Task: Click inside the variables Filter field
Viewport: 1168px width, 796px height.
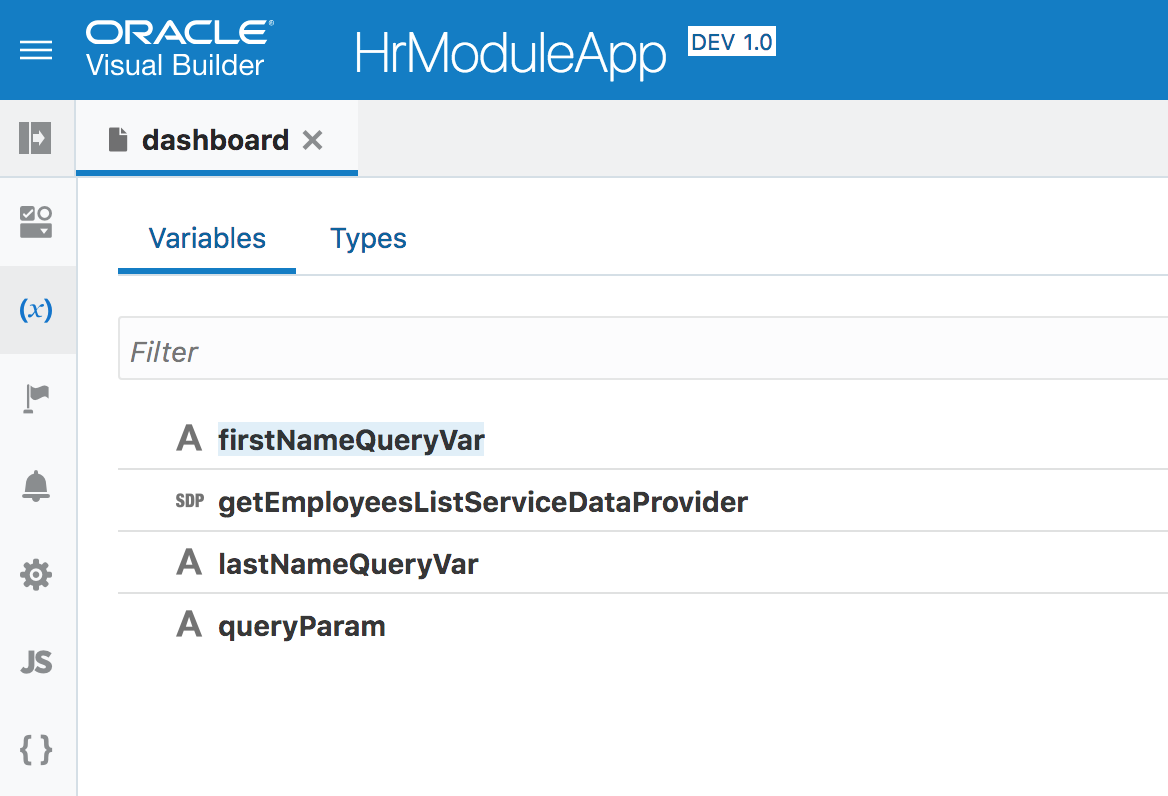Action: 400,350
